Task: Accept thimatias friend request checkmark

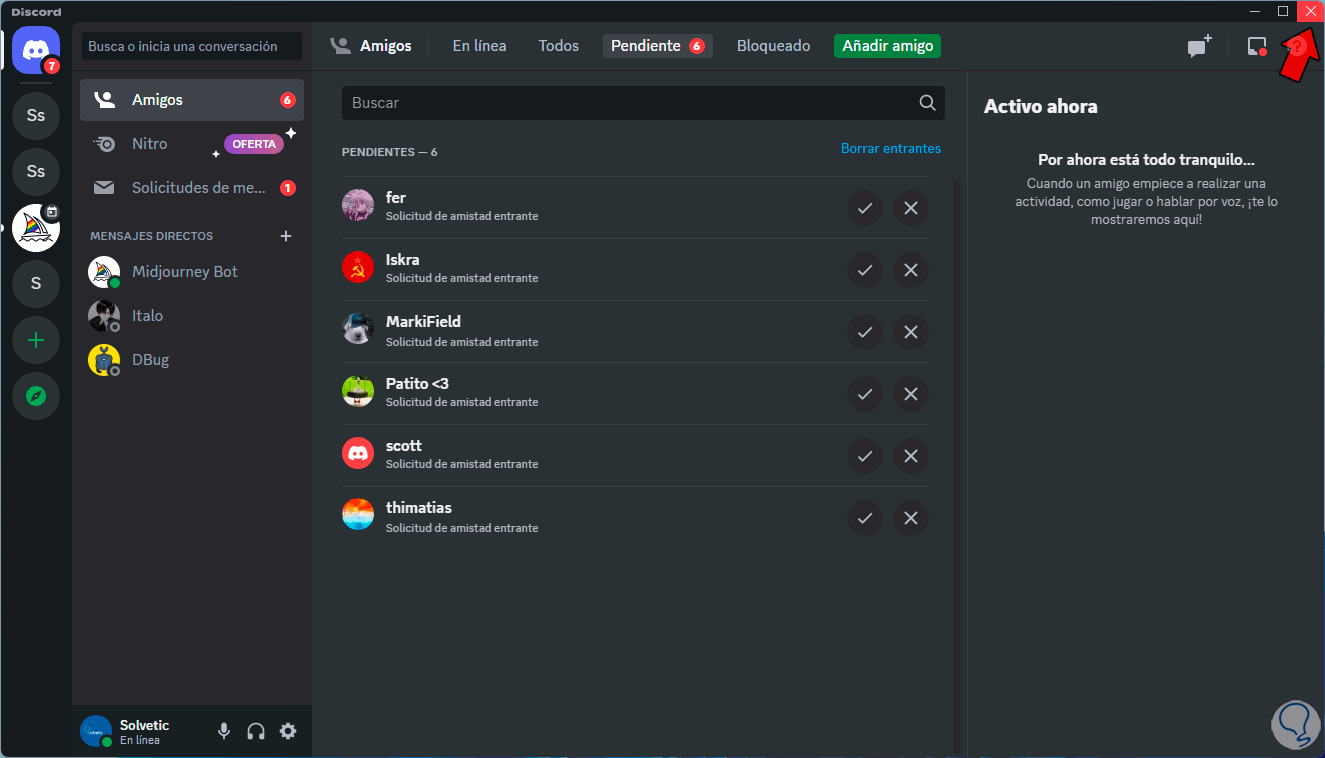Action: (x=865, y=518)
